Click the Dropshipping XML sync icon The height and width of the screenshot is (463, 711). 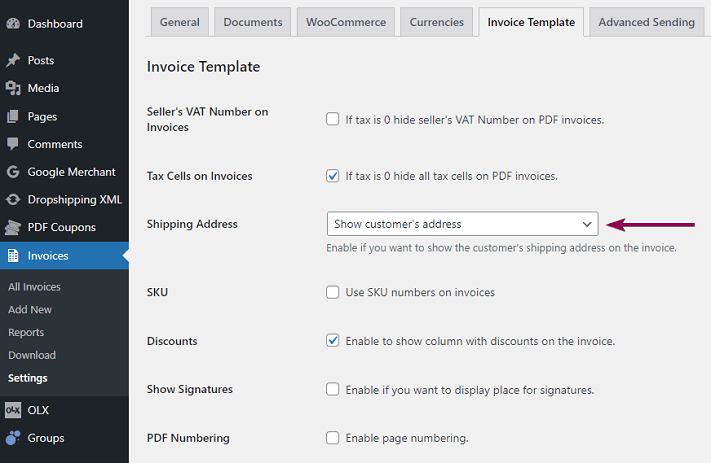click(13, 199)
